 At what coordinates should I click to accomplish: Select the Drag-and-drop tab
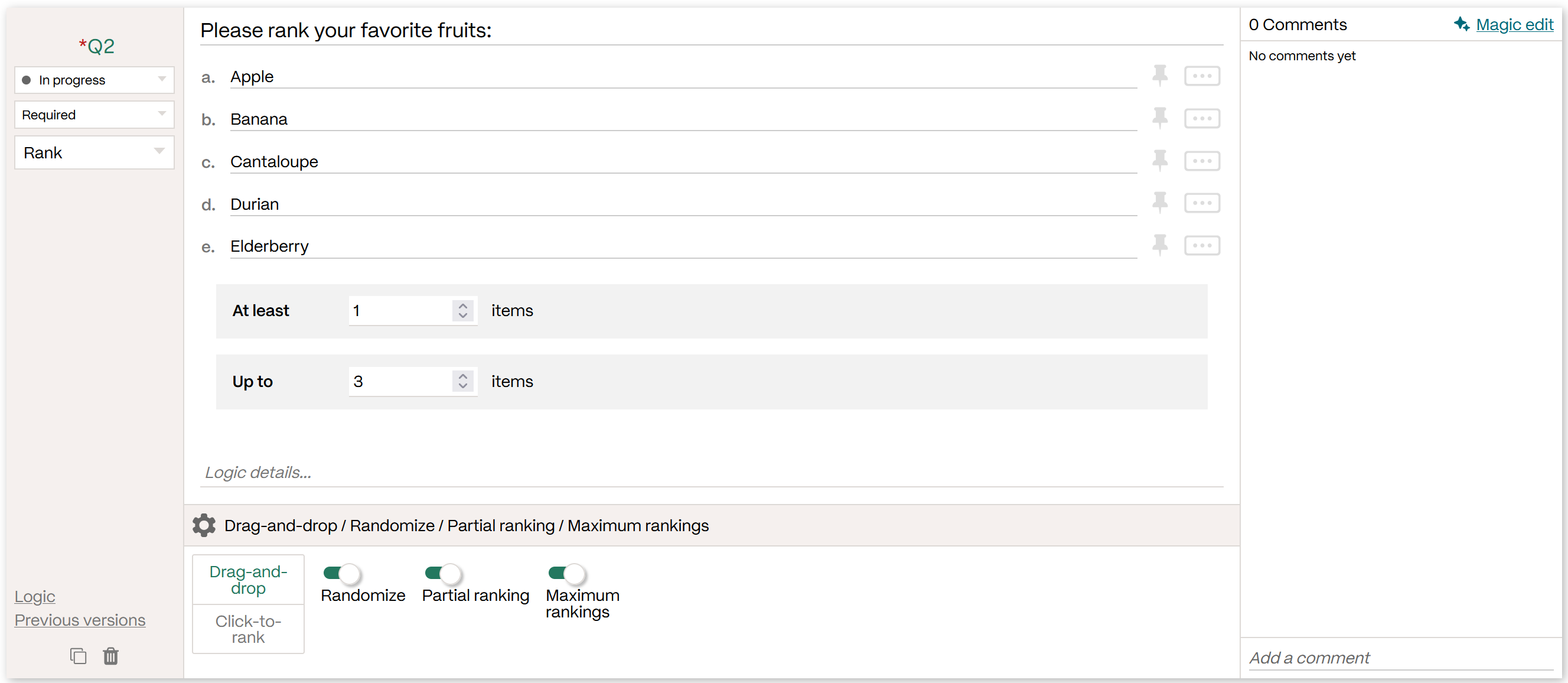[249, 580]
